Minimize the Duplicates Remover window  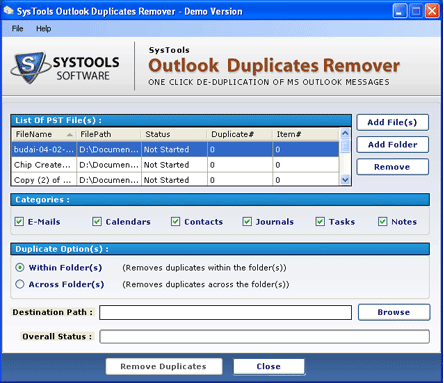pos(400,11)
